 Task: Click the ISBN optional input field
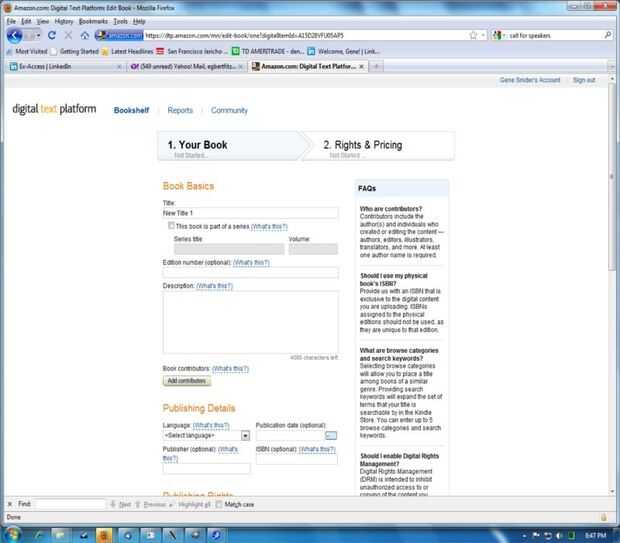click(297, 459)
